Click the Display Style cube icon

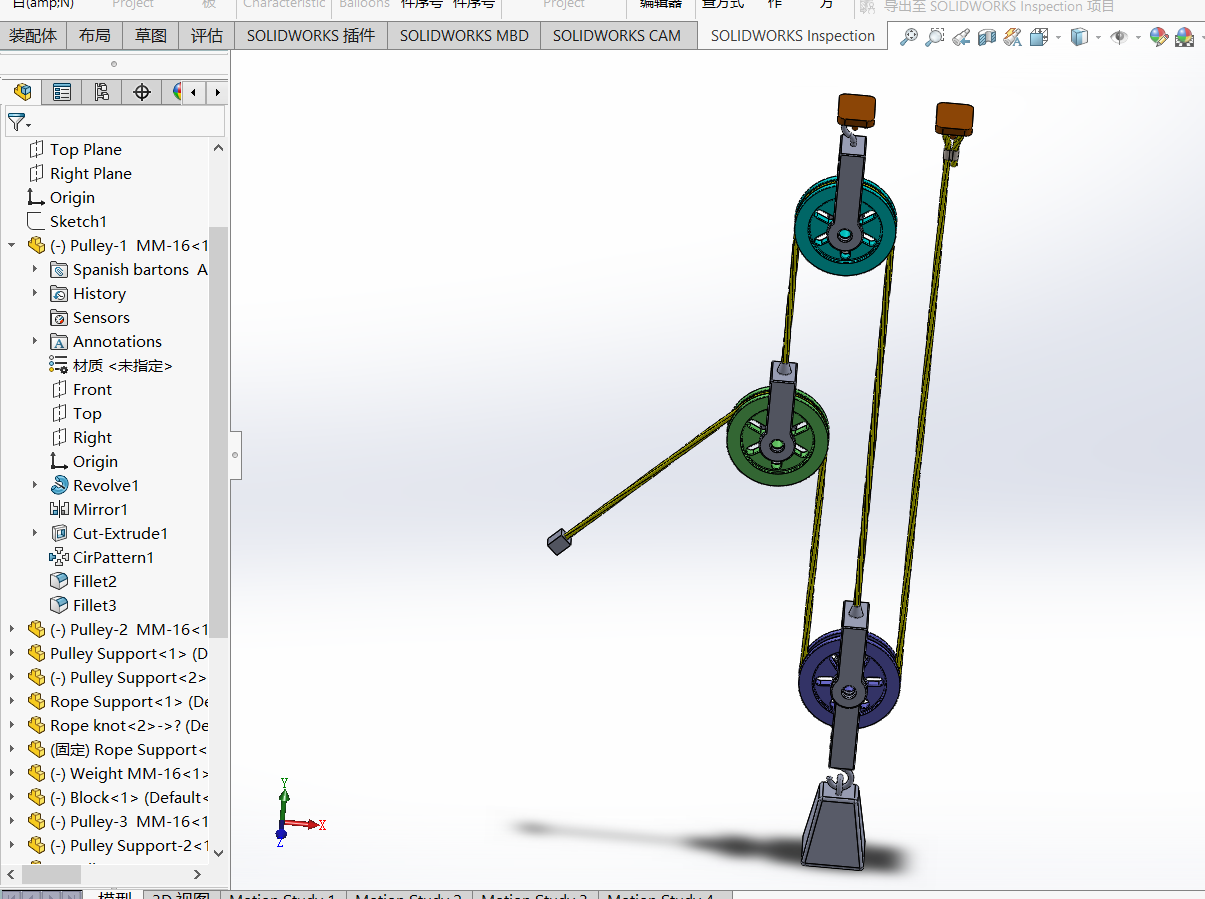pos(1079,37)
